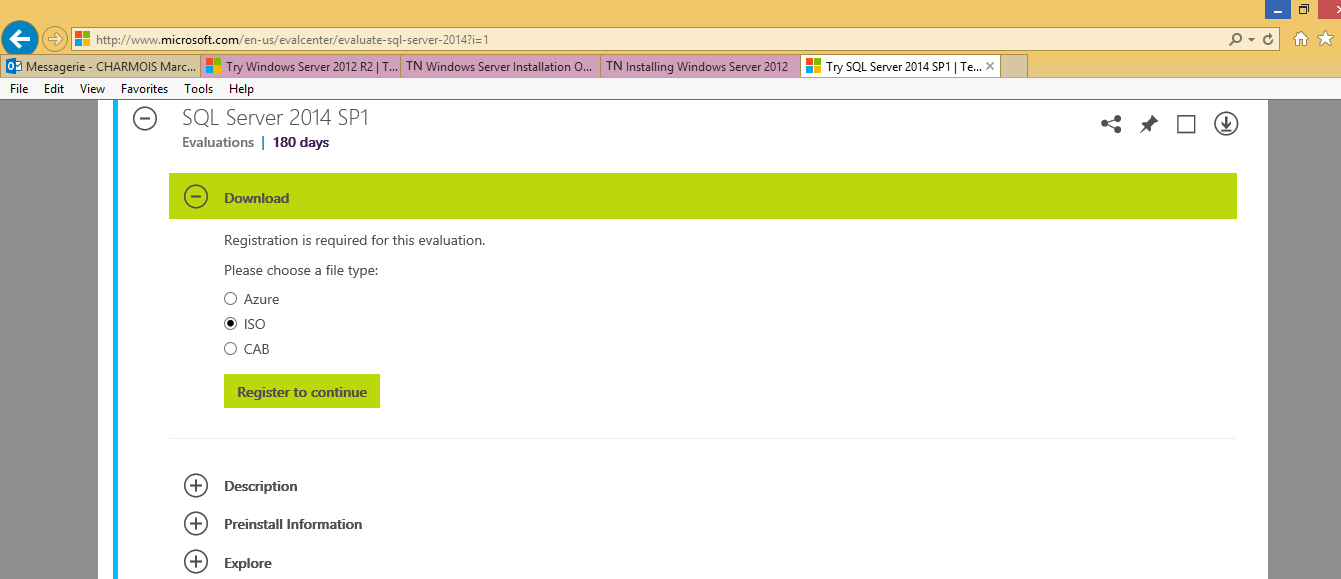Click the 180 days text
The height and width of the screenshot is (579, 1341).
(x=301, y=142)
